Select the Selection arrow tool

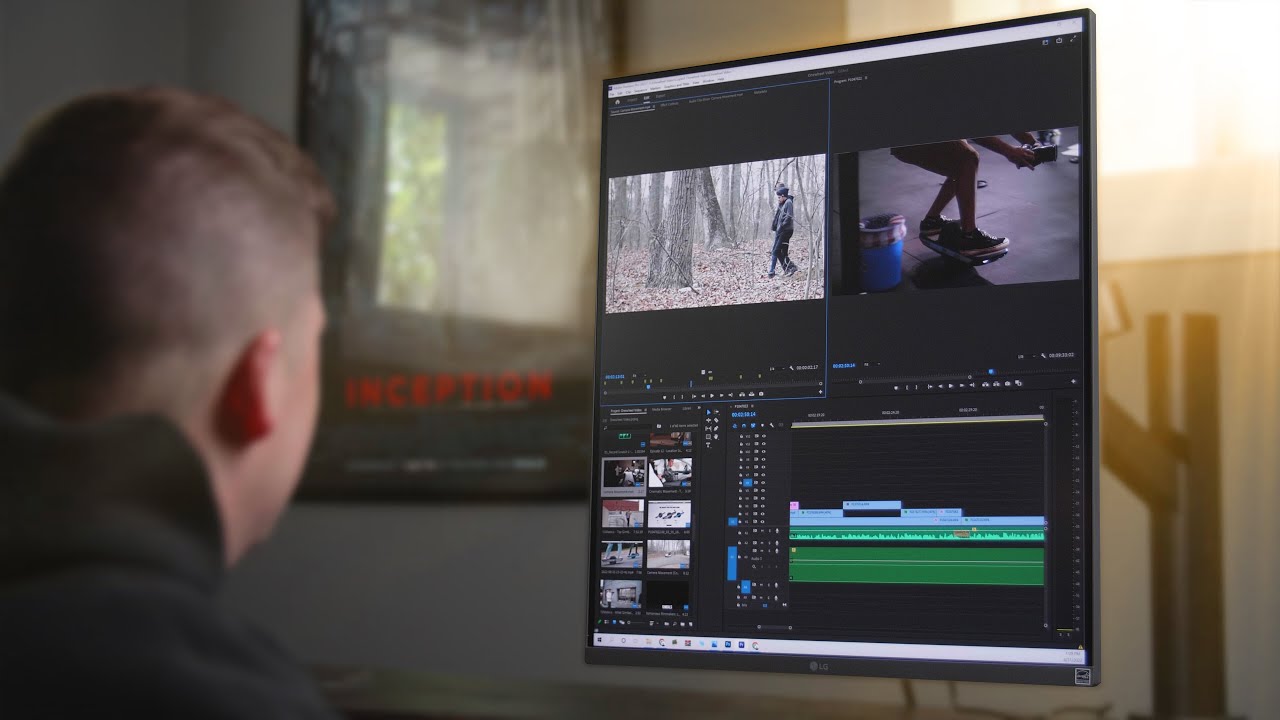pyautogui.click(x=708, y=412)
